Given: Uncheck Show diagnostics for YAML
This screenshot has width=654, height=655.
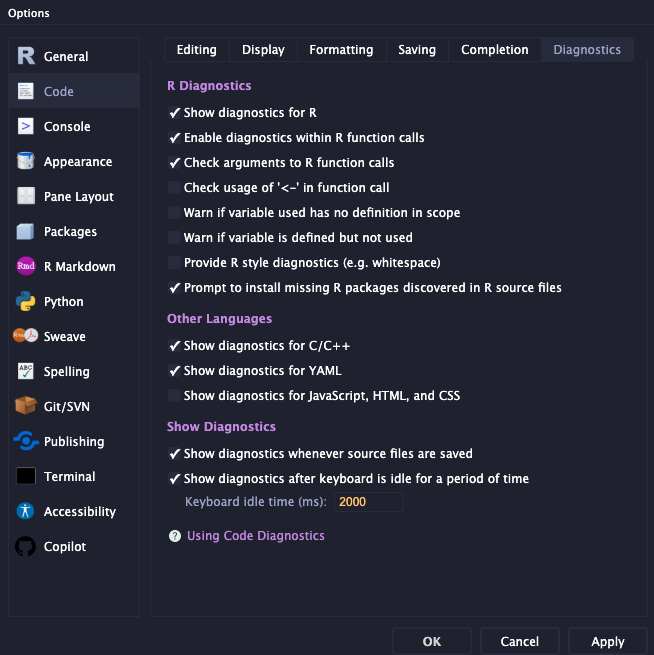Looking at the screenshot, I should 175,371.
